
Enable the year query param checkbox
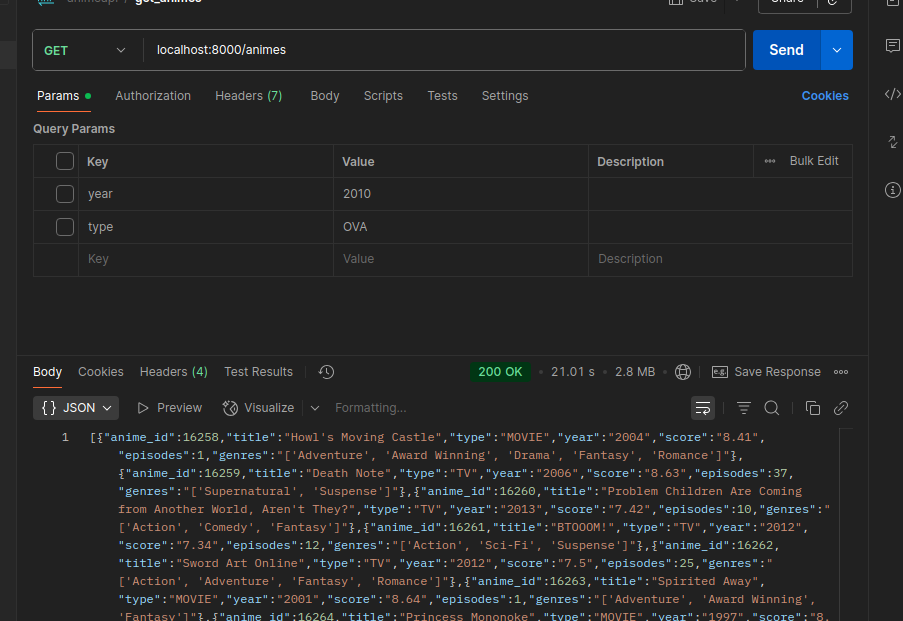point(65,194)
